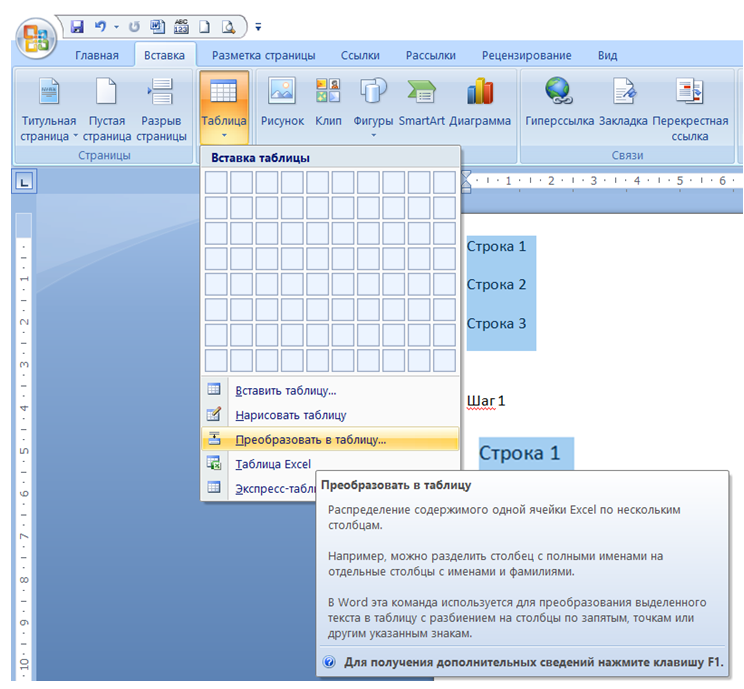Open the Office button menu

pyautogui.click(x=36, y=38)
